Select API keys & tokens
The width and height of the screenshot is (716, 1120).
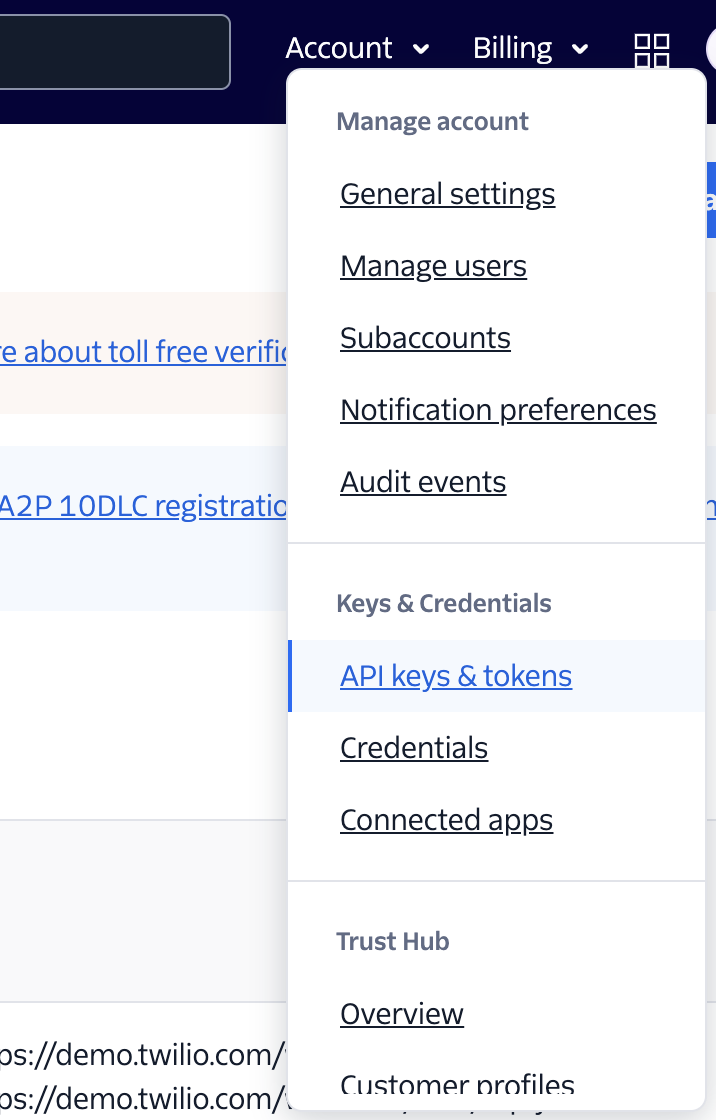coord(456,676)
